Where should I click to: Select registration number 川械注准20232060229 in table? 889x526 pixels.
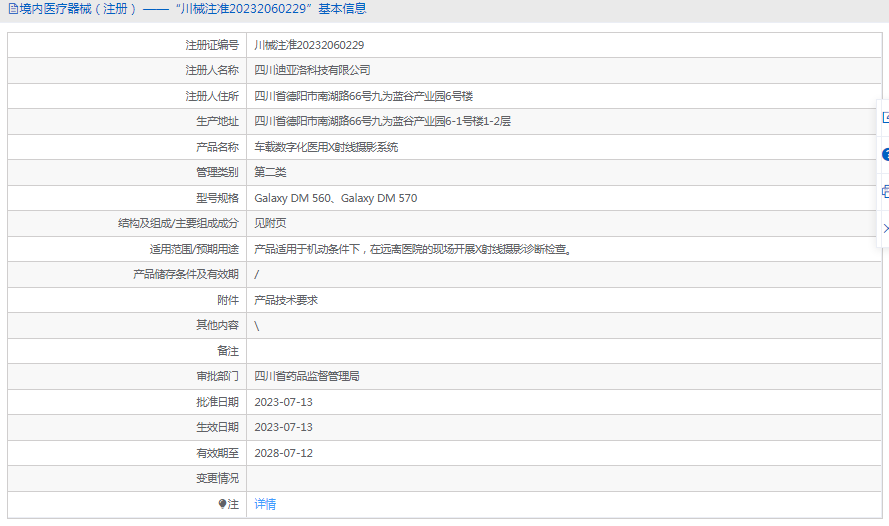coord(309,45)
